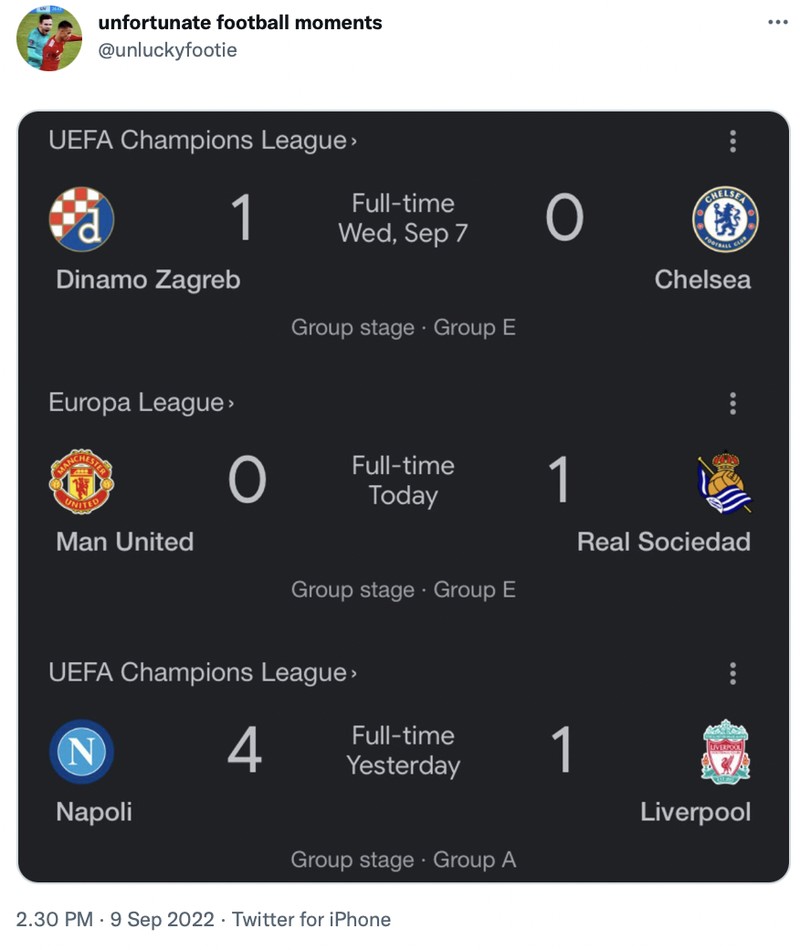The image size is (800, 950).
Task: Expand the first UEFA Champions League header
Action: coord(202,141)
